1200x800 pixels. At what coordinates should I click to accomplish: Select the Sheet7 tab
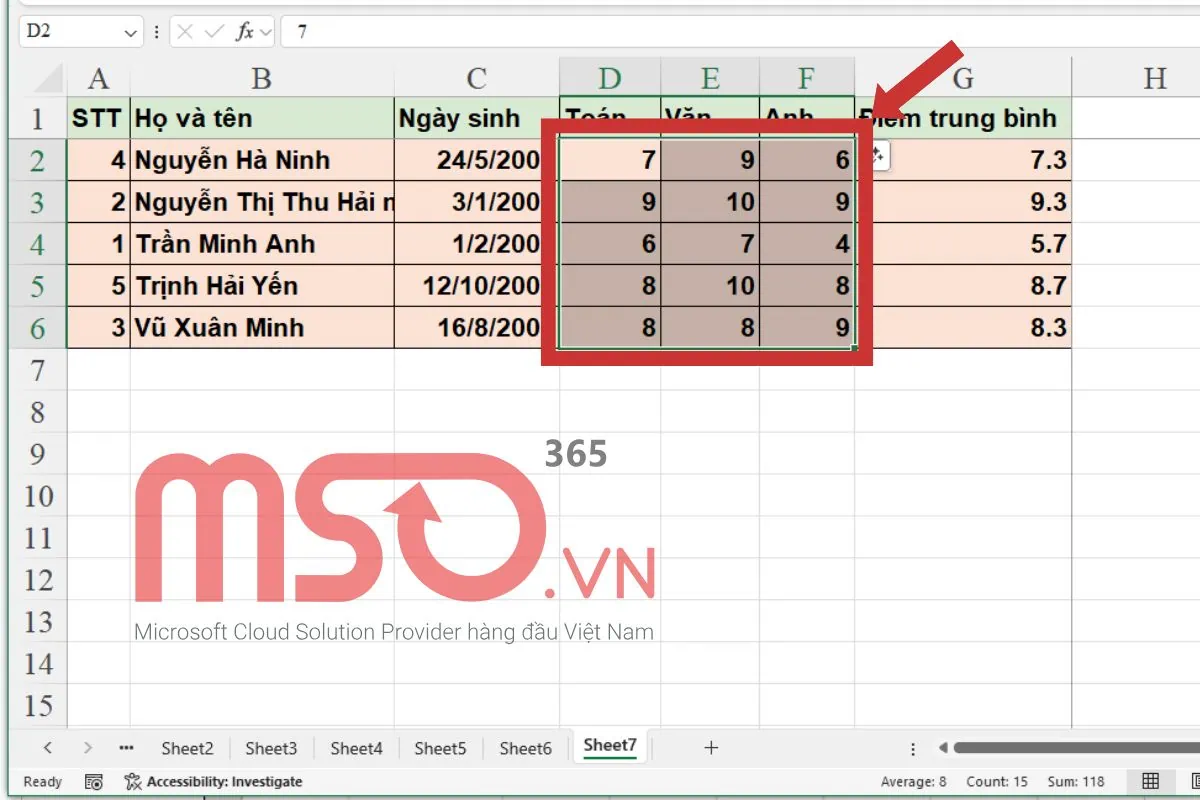[610, 745]
